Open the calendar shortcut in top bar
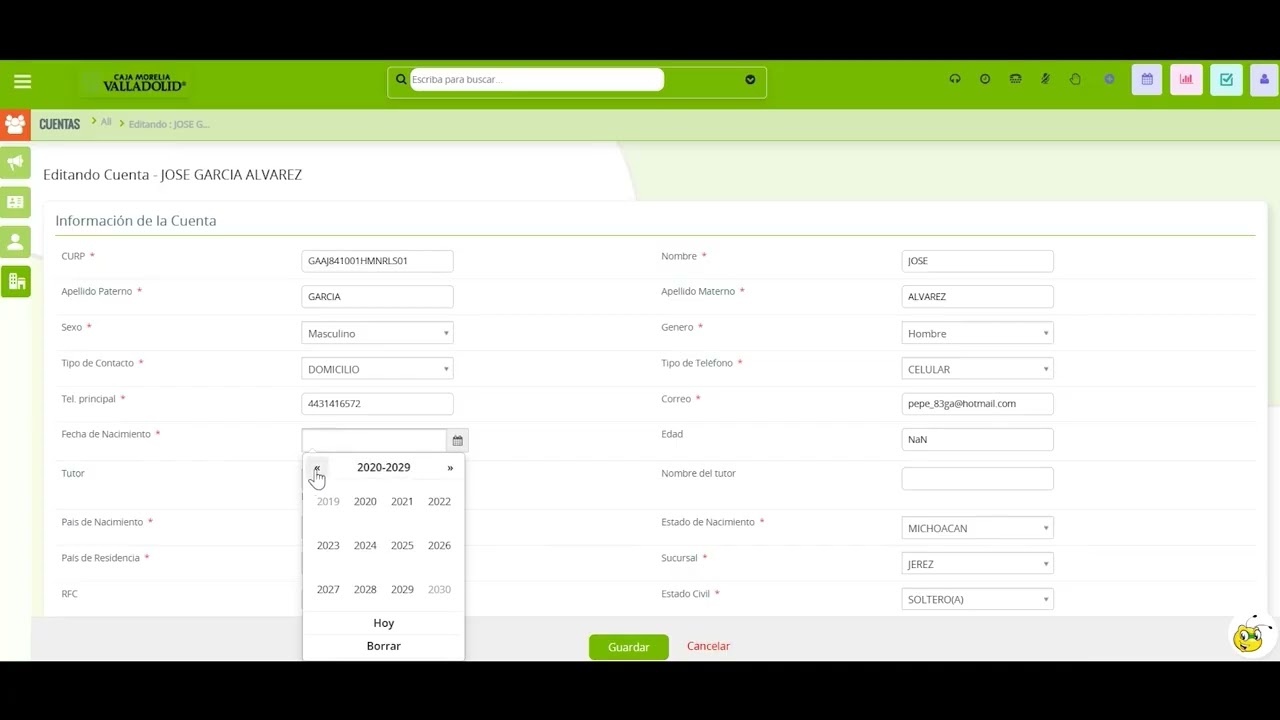1280x720 pixels. tap(1147, 80)
